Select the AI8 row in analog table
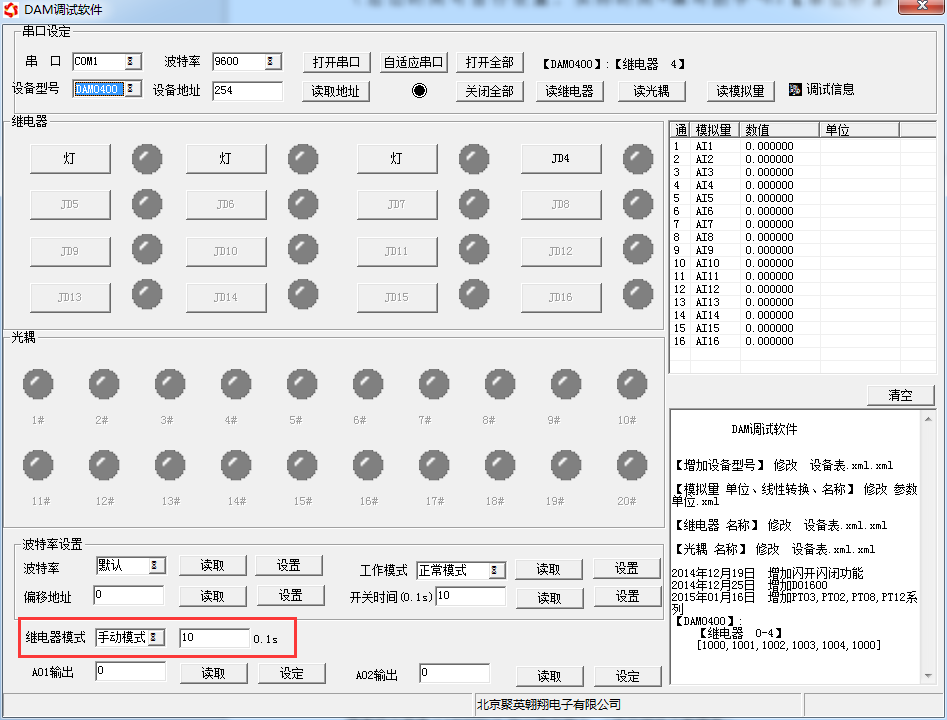The height and width of the screenshot is (720, 947). [x=803, y=237]
